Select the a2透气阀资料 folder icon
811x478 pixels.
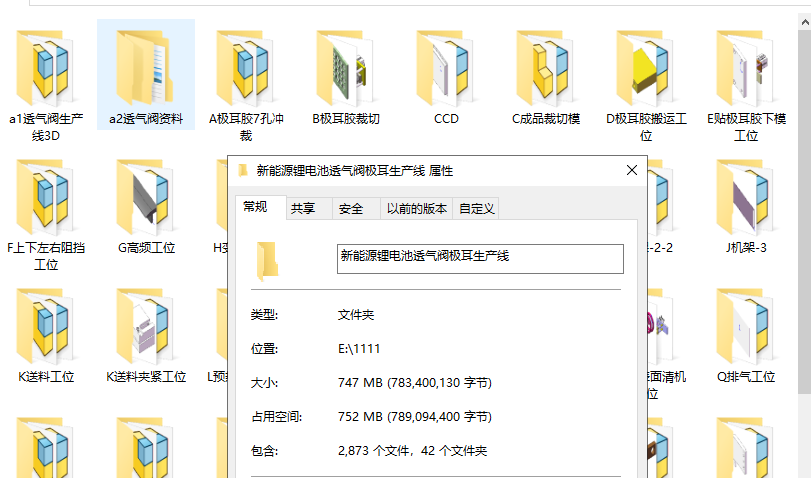click(146, 68)
